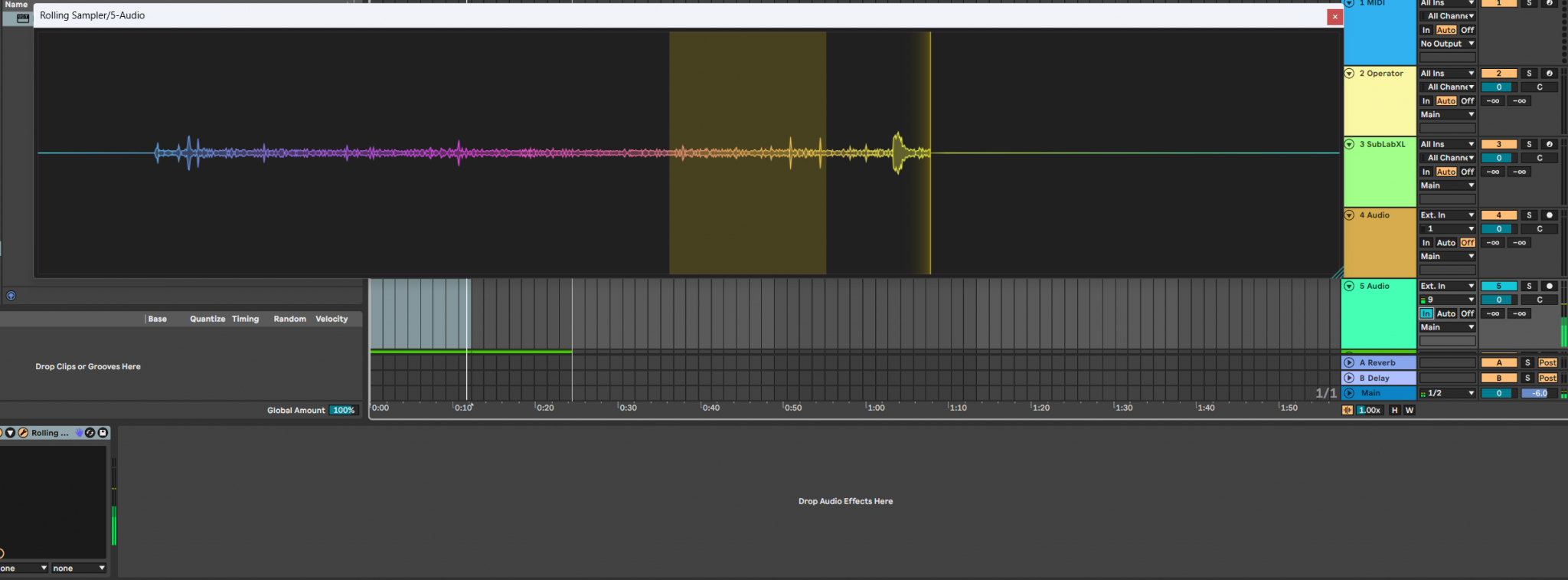
Task: Toggle the waveform follow icon beside 1.00x
Action: coord(1347,410)
